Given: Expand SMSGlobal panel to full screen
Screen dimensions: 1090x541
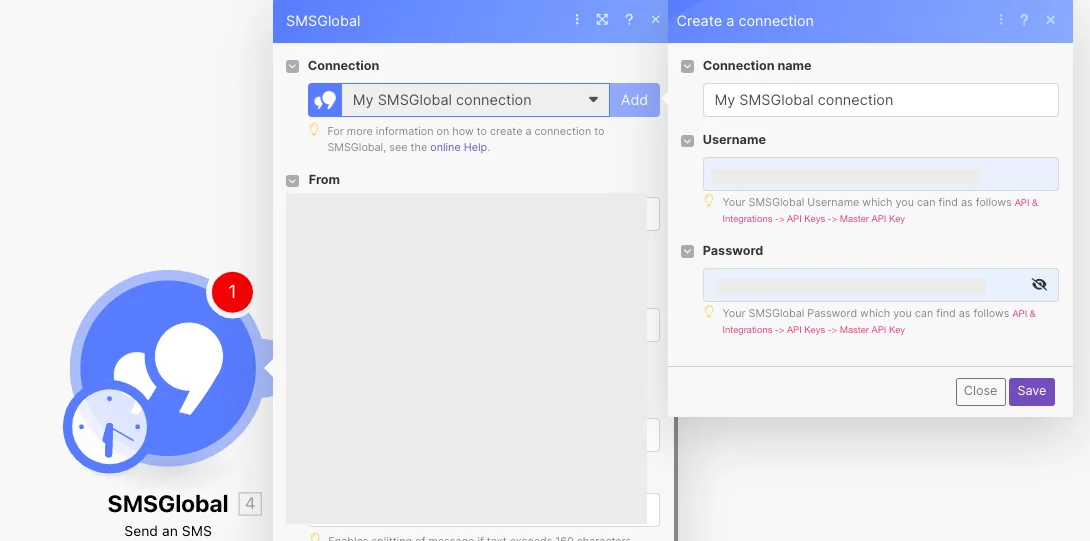Looking at the screenshot, I should click(x=602, y=19).
